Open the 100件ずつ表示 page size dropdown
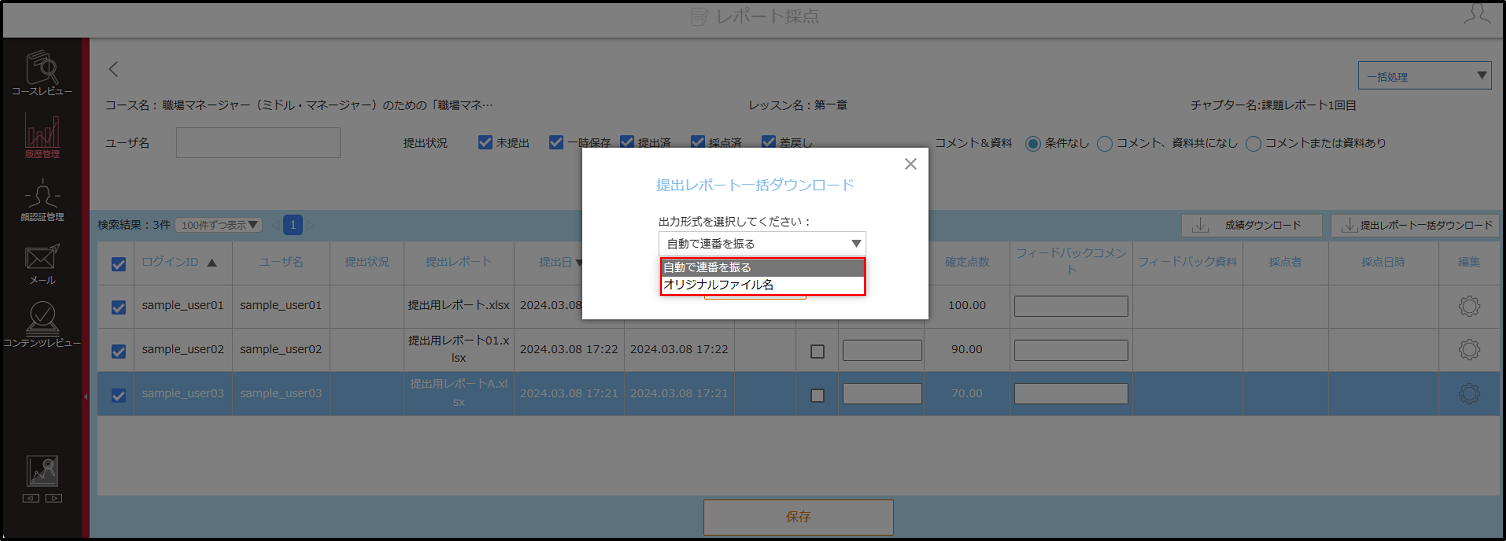 218,225
